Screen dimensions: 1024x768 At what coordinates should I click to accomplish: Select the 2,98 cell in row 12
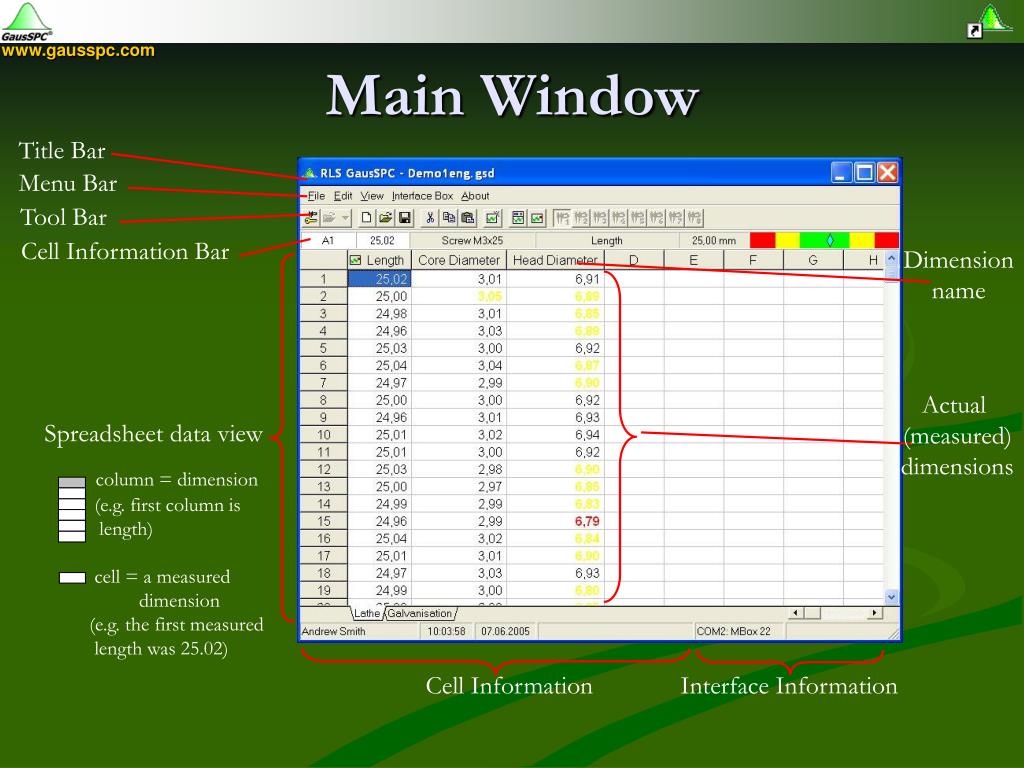pyautogui.click(x=459, y=470)
